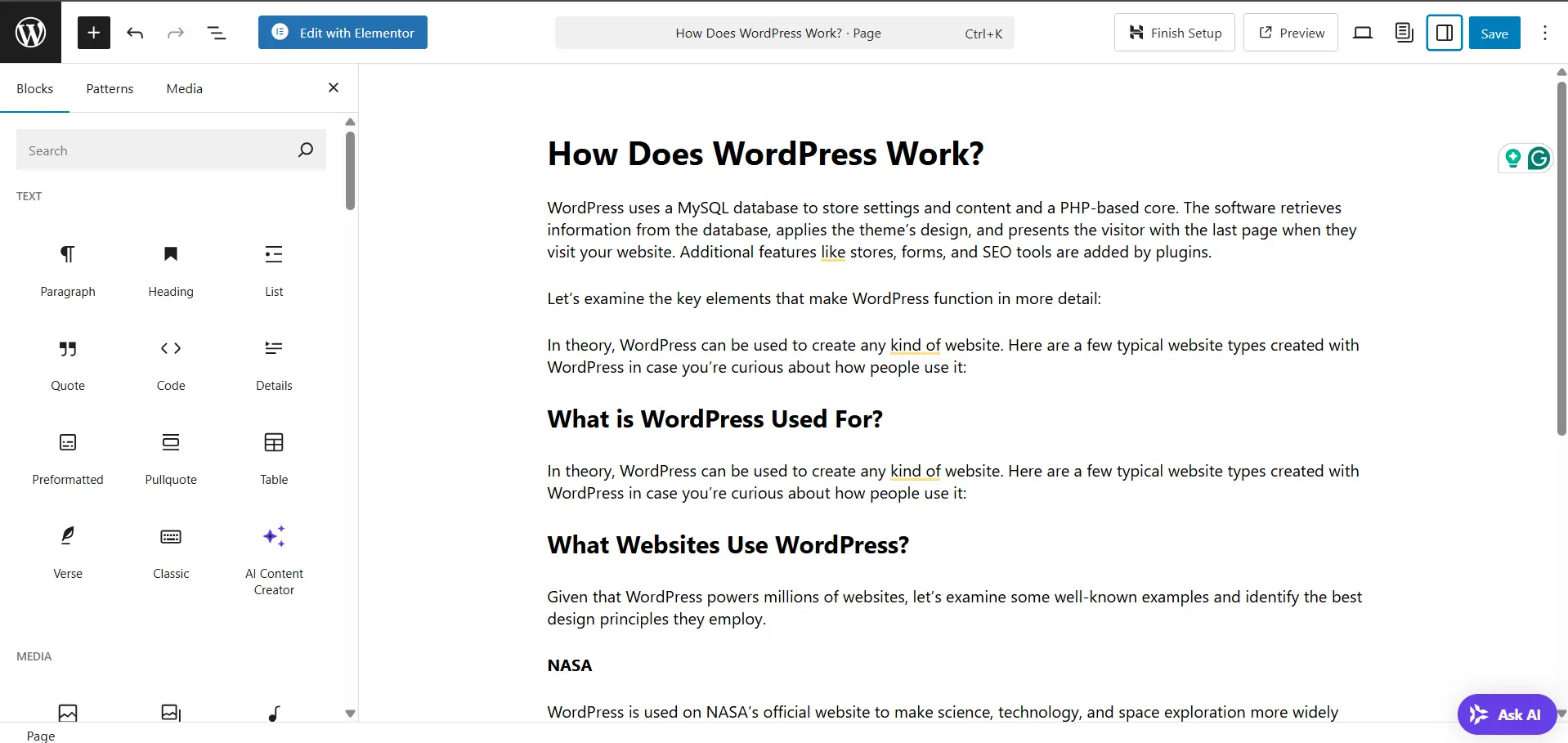This screenshot has width=1568, height=743.
Task: Redo the last undone change
Action: [176, 33]
